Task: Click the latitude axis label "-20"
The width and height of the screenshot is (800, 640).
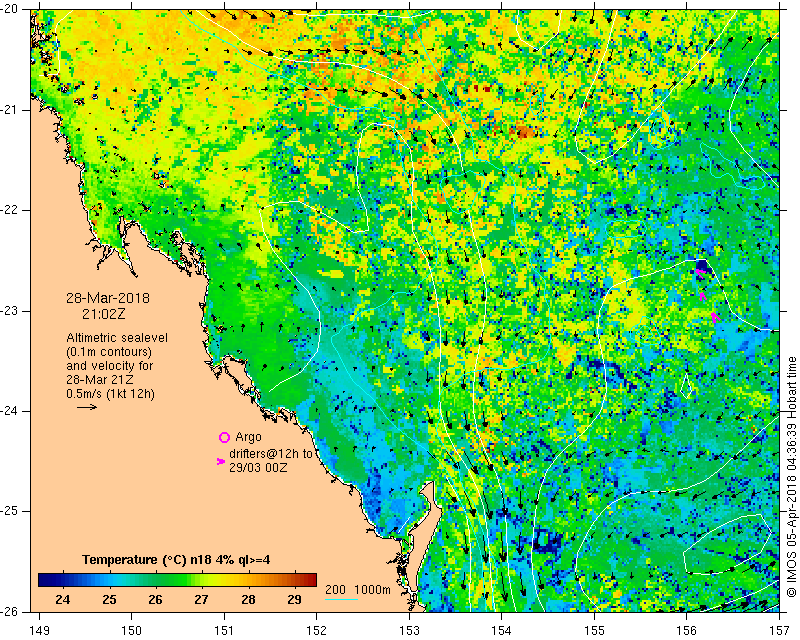Action: tap(10, 9)
